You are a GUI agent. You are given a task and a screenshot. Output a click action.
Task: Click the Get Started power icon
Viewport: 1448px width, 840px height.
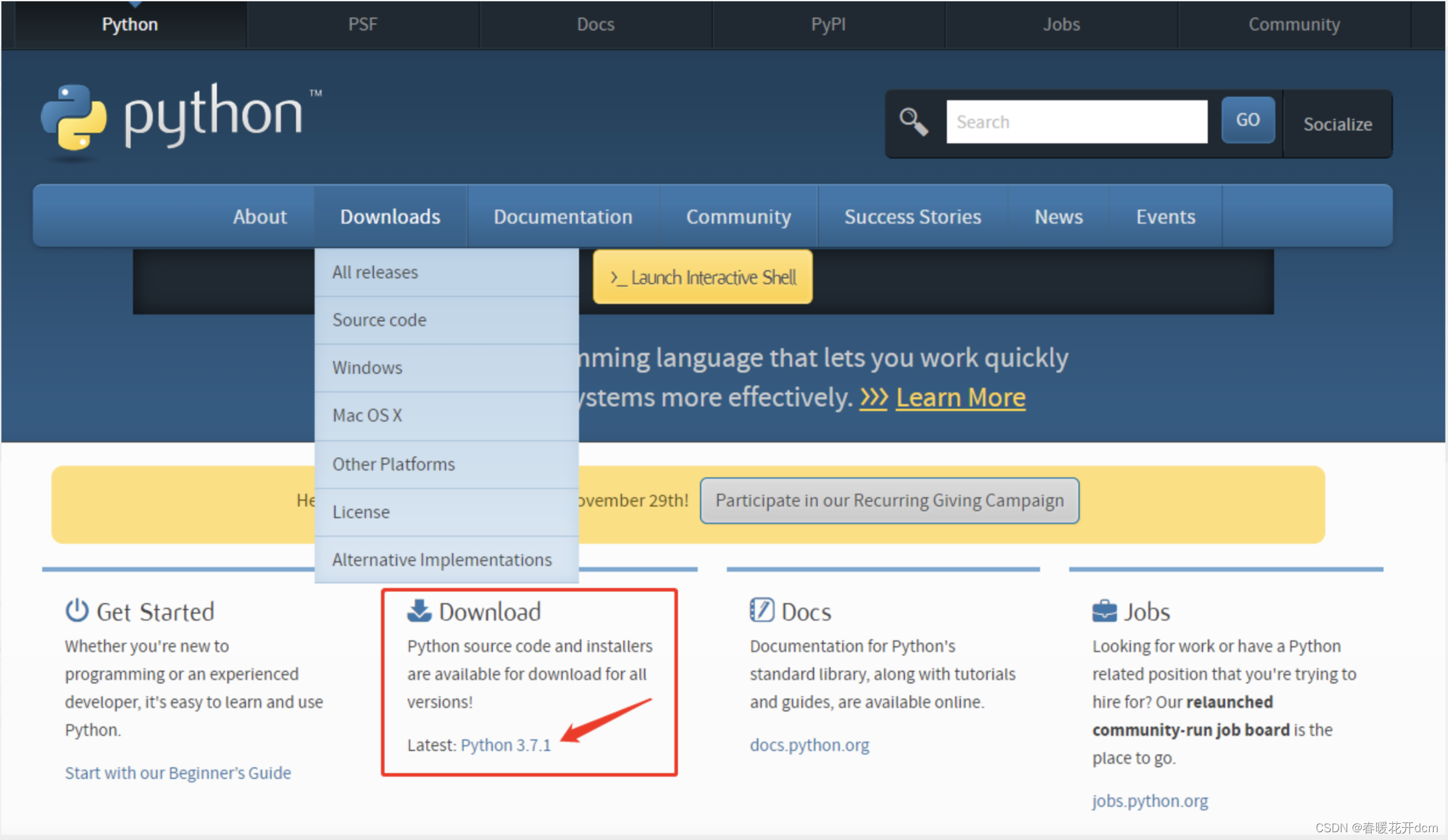coord(77,611)
